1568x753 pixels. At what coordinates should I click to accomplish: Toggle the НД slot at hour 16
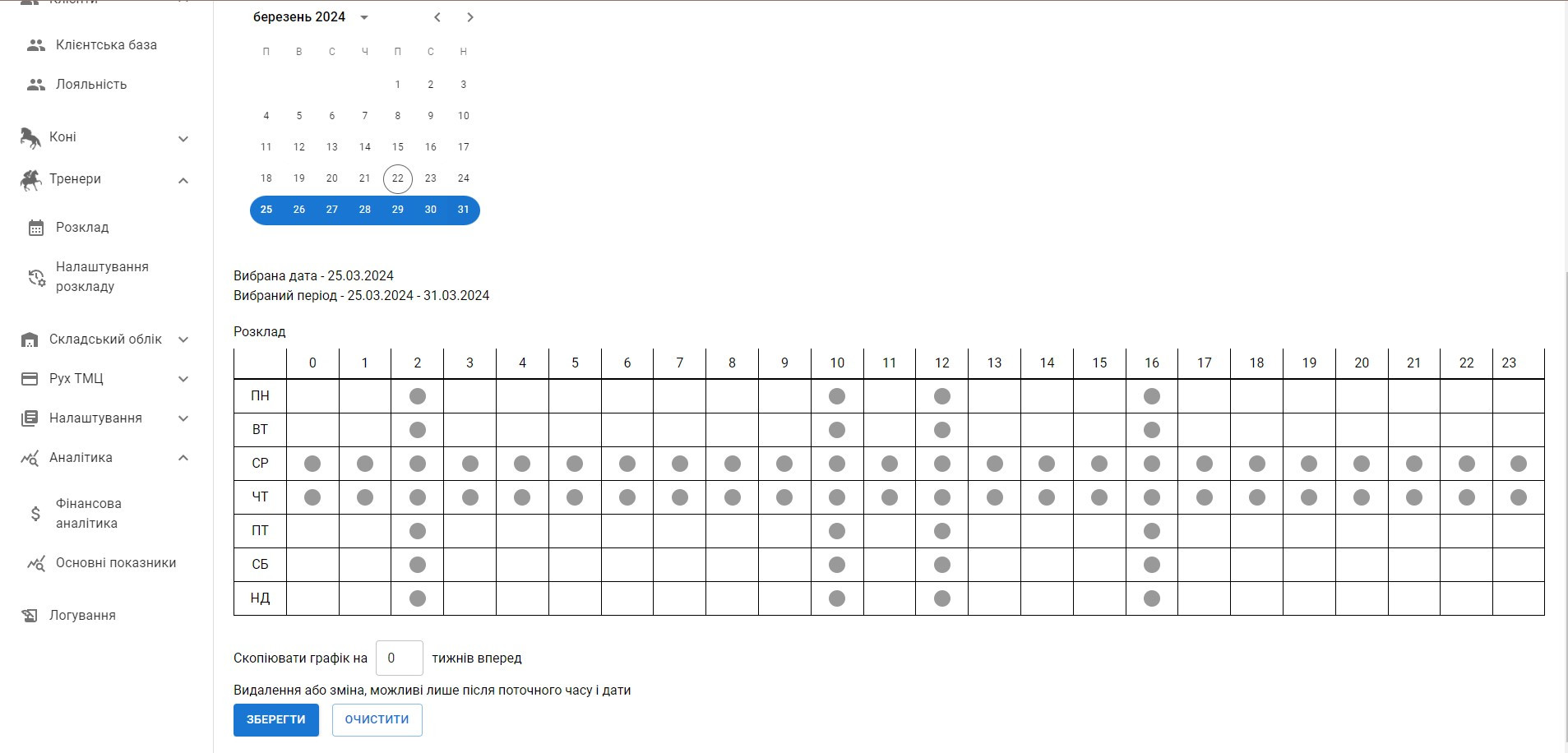click(x=1152, y=598)
